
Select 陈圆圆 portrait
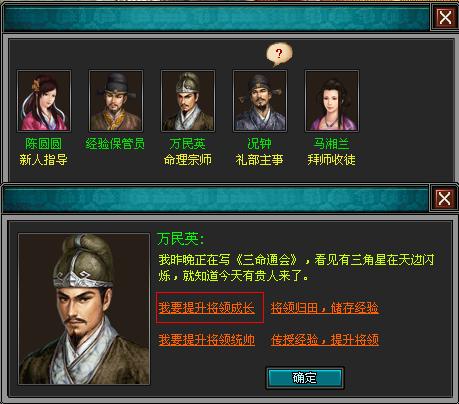(x=44, y=101)
